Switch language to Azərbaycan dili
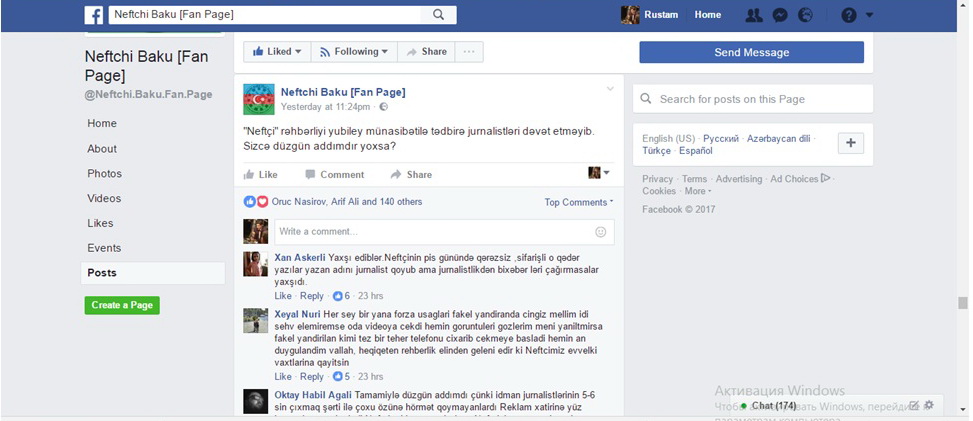The width and height of the screenshot is (973, 421). pyautogui.click(x=778, y=139)
